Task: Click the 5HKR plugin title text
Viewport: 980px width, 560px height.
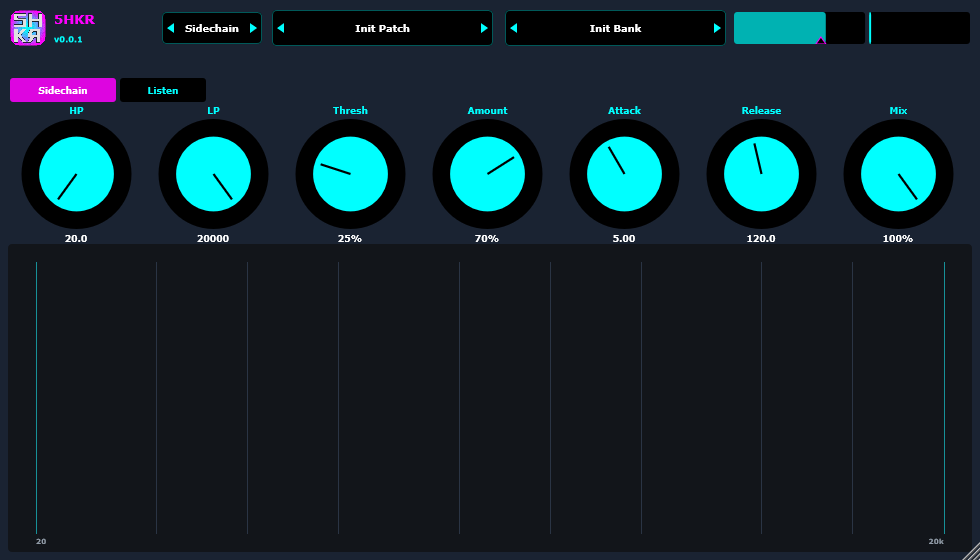Action: click(74, 19)
